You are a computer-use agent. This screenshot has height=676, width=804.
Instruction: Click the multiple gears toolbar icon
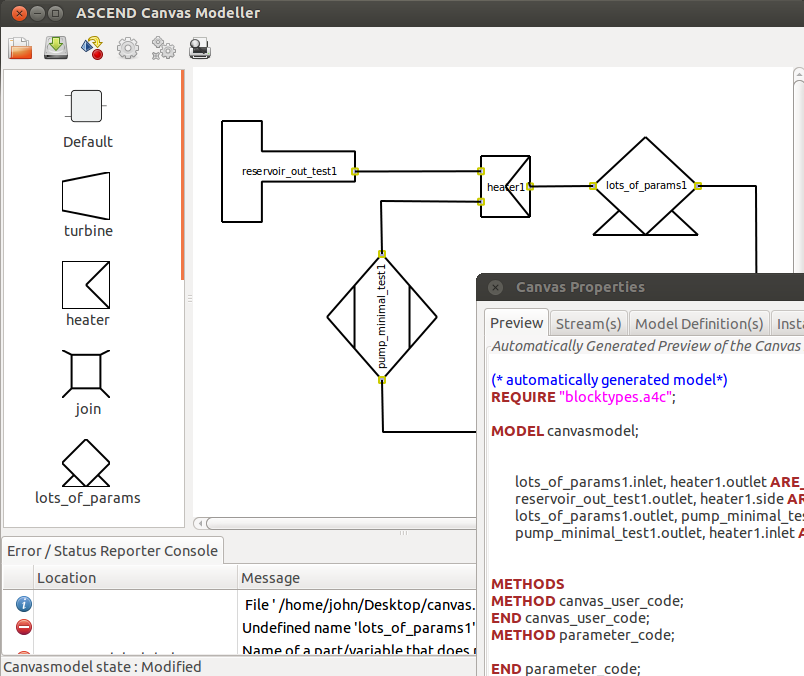tap(163, 47)
